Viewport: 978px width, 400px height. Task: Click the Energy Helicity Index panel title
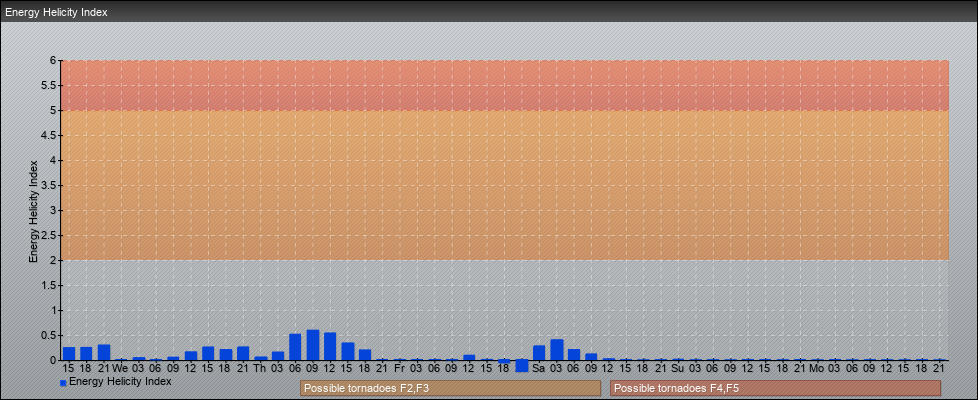pyautogui.click(x=57, y=12)
